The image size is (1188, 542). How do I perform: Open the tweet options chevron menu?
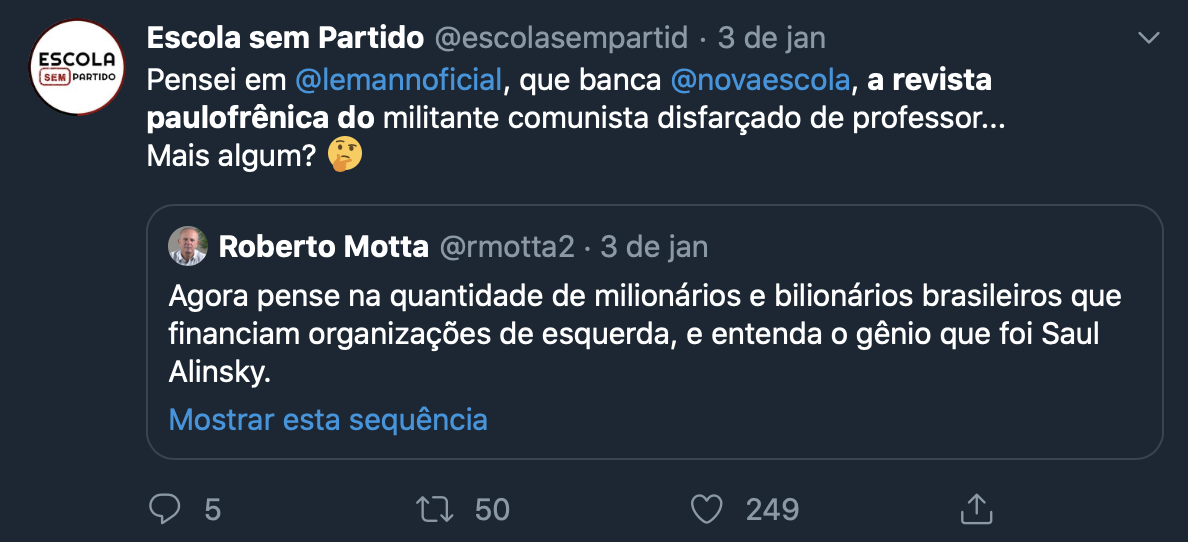(1150, 39)
